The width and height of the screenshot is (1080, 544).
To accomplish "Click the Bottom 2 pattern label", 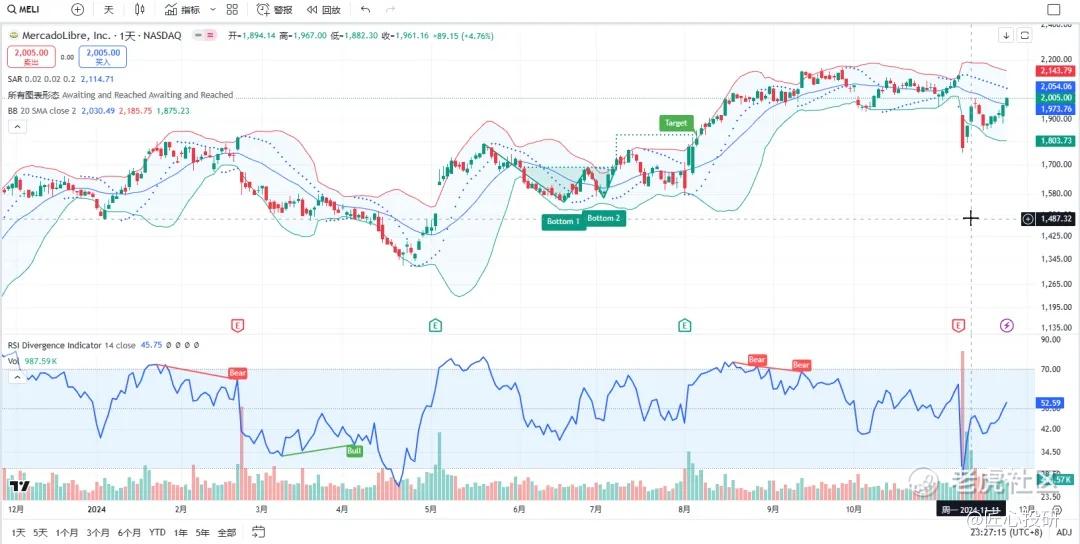I will click(x=603, y=218).
